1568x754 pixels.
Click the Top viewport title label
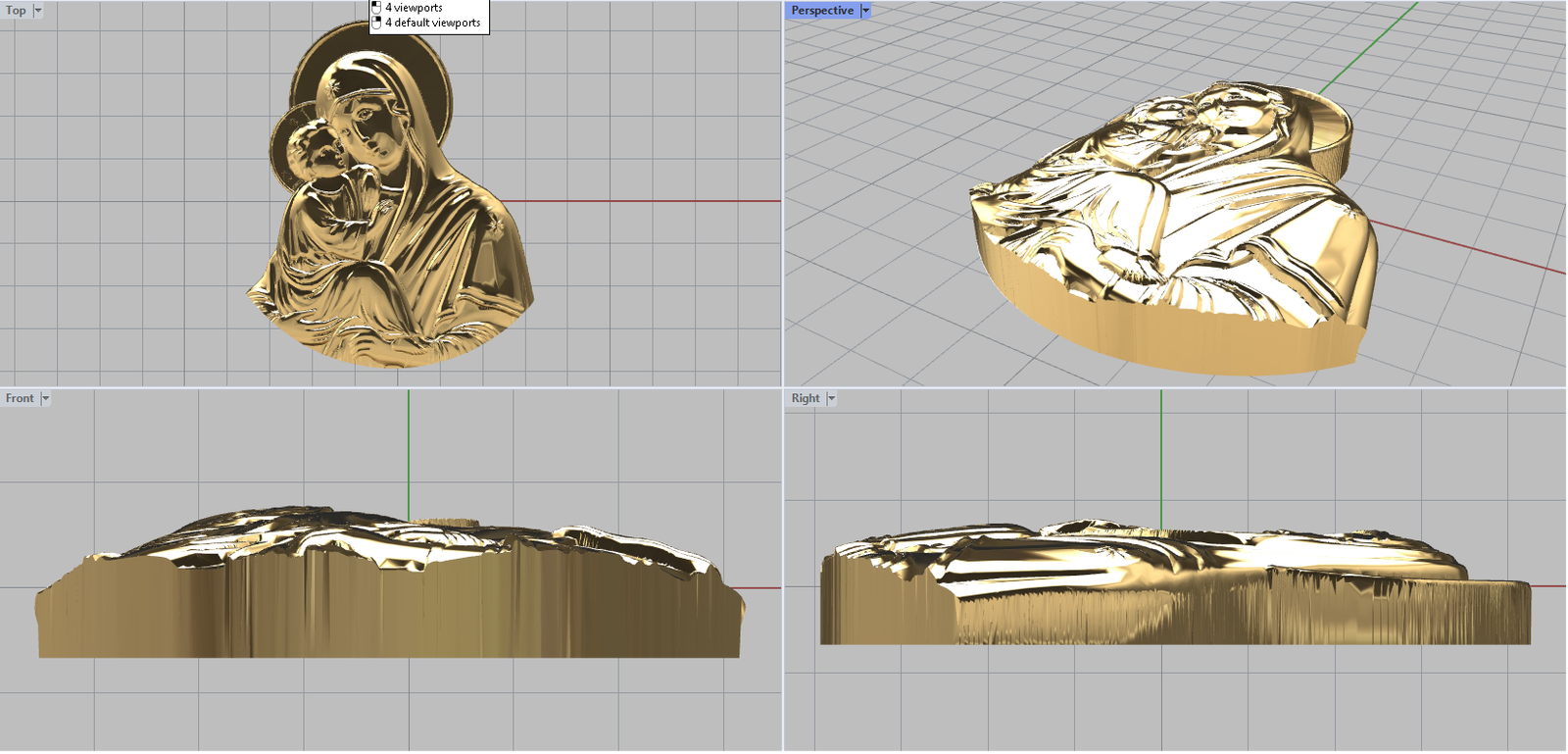tap(16, 11)
